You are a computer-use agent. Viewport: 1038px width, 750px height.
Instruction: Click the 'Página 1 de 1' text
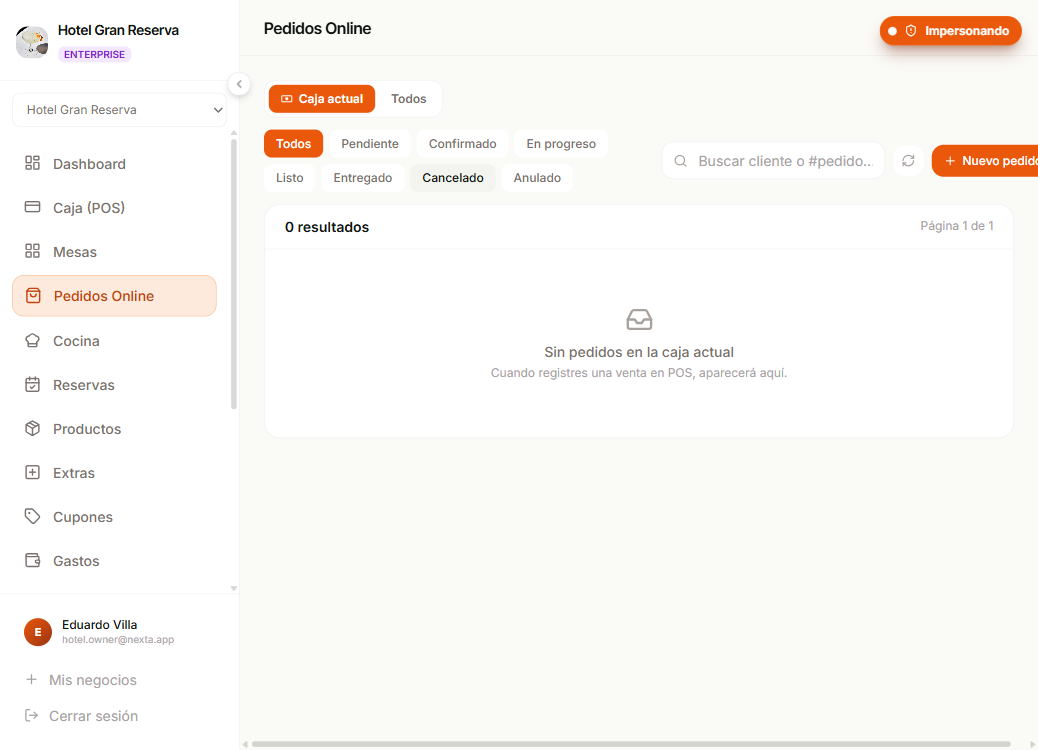(x=957, y=226)
